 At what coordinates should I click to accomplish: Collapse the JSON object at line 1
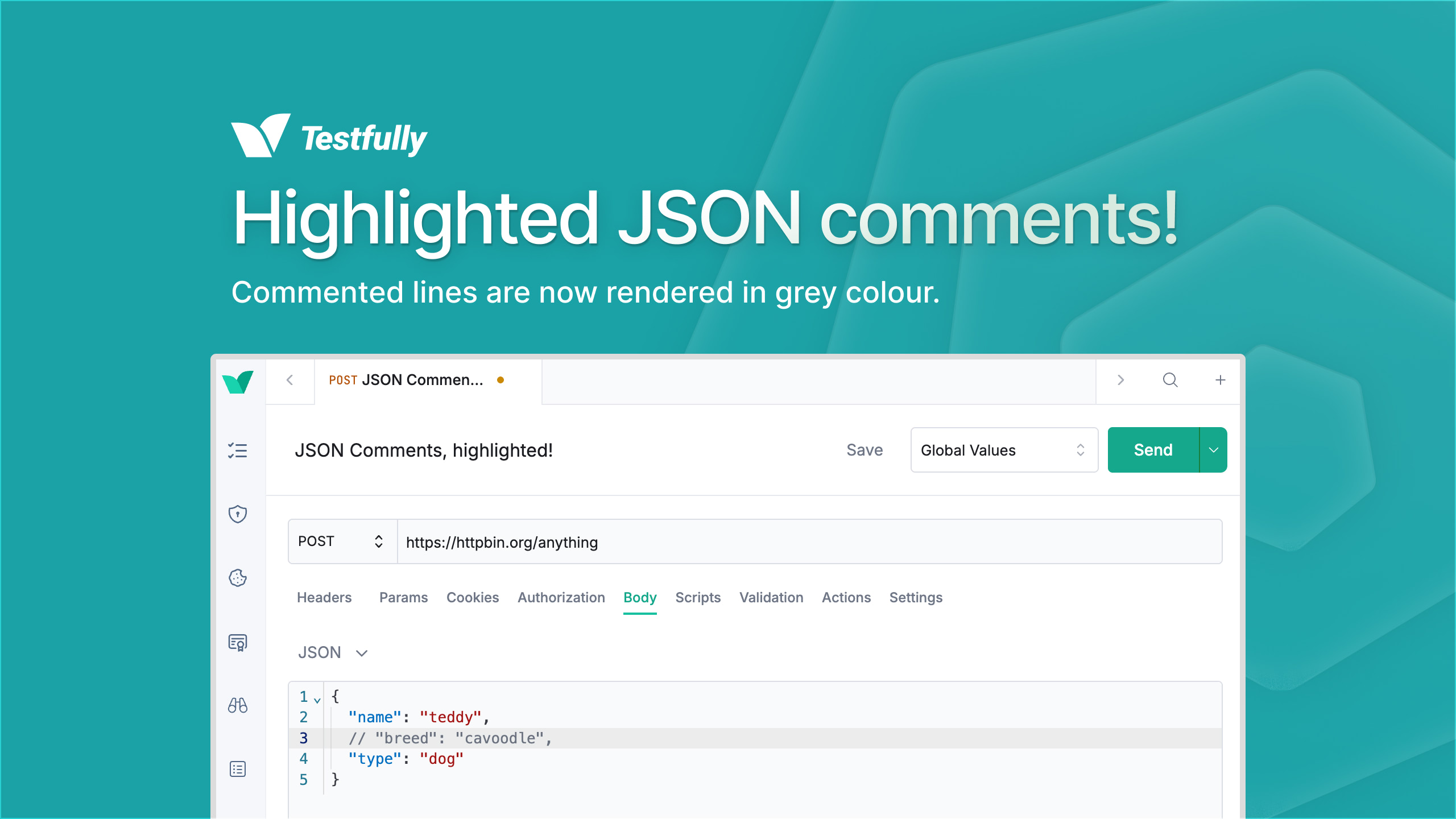point(317,700)
